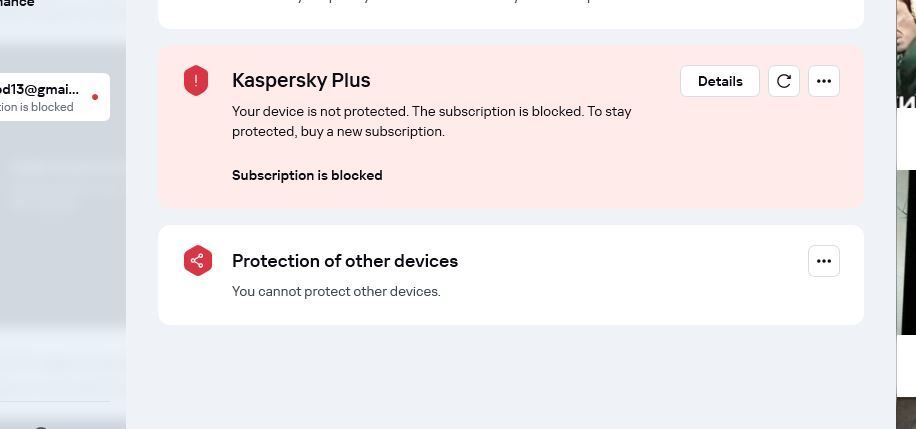Click the red alert dot beside the account

pyautogui.click(x=95, y=97)
